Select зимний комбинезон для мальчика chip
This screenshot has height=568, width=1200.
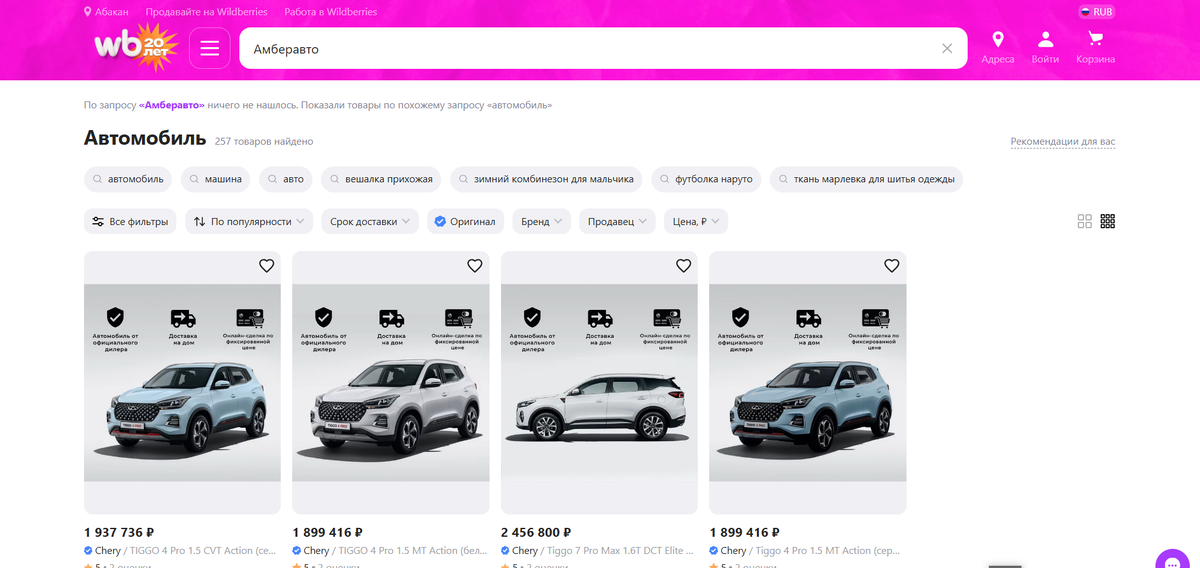pyautogui.click(x=546, y=179)
